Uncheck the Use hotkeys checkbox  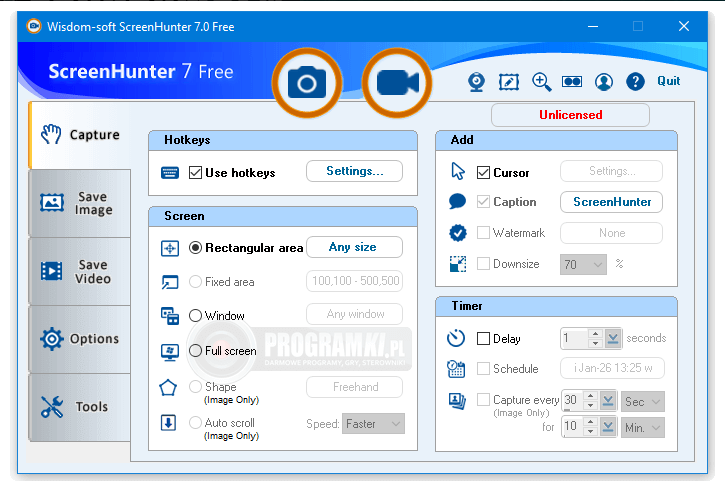point(196,173)
